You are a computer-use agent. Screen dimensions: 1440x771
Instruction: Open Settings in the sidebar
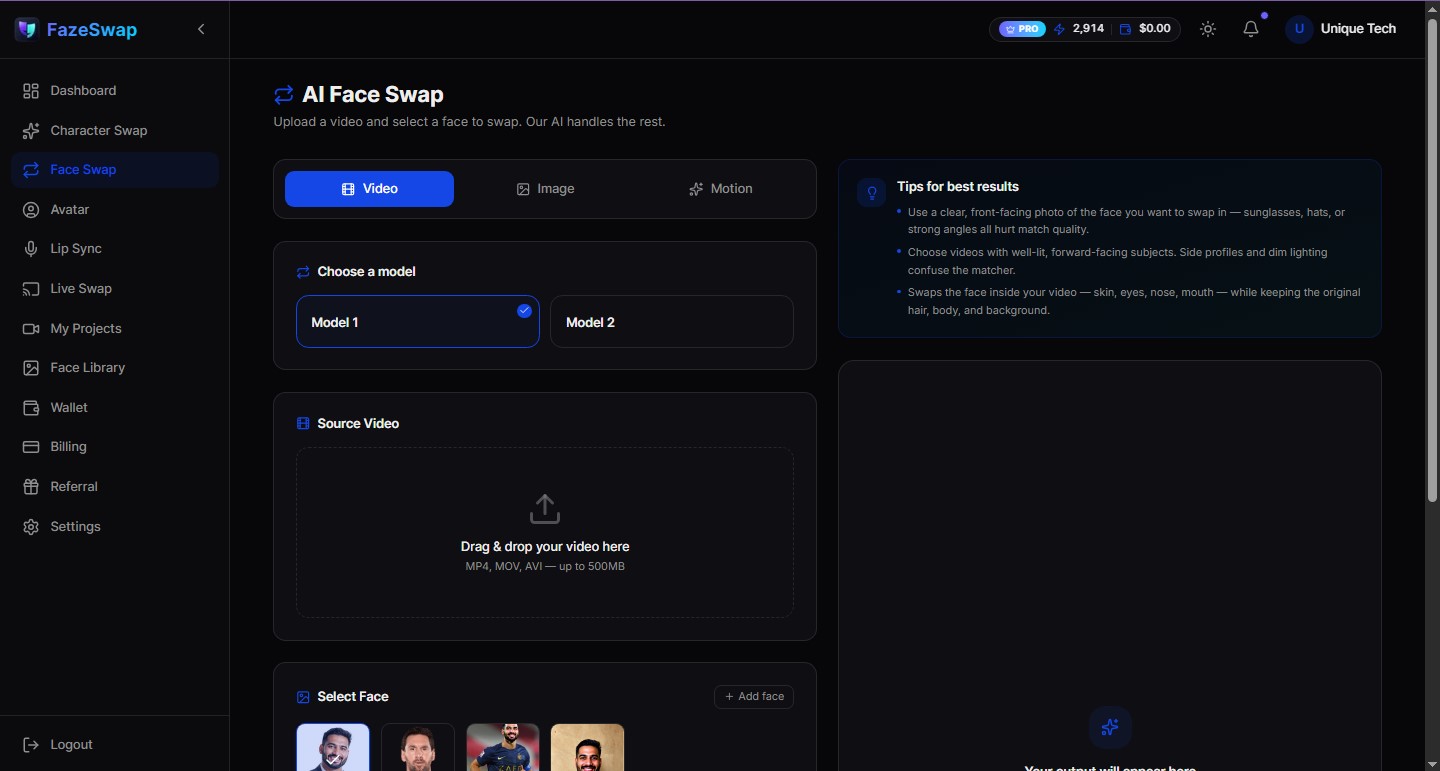[115, 526]
